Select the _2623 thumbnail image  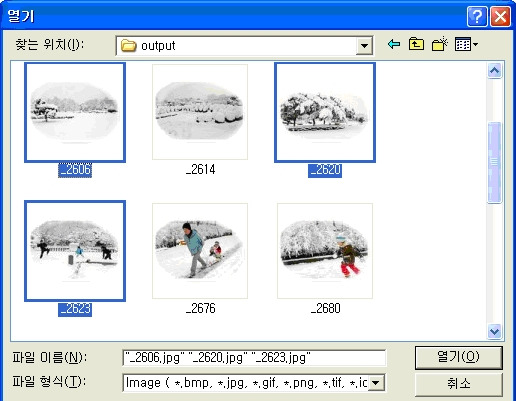tap(75, 251)
